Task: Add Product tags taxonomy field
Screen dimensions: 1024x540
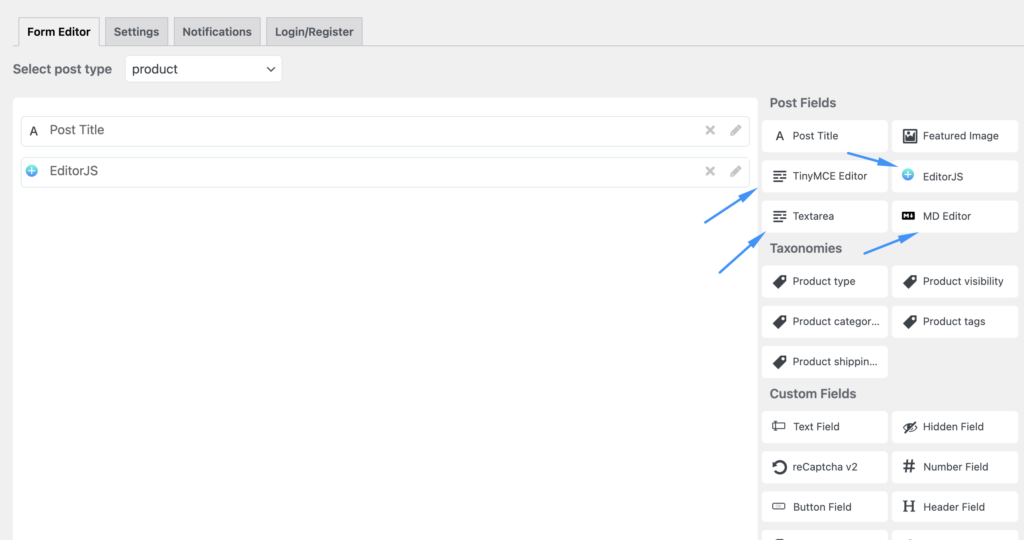Action: 954,322
